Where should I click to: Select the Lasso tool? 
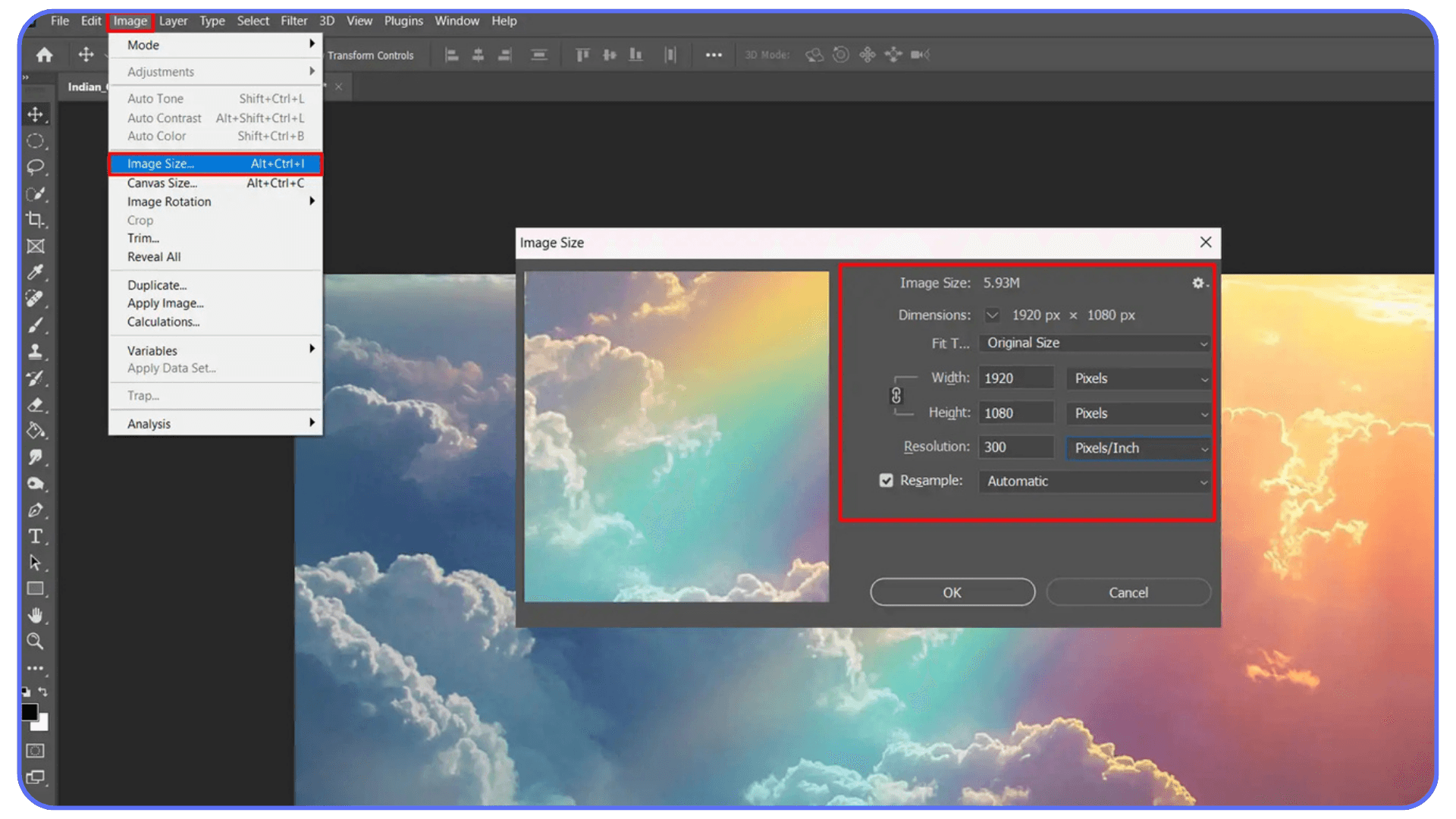tap(35, 167)
